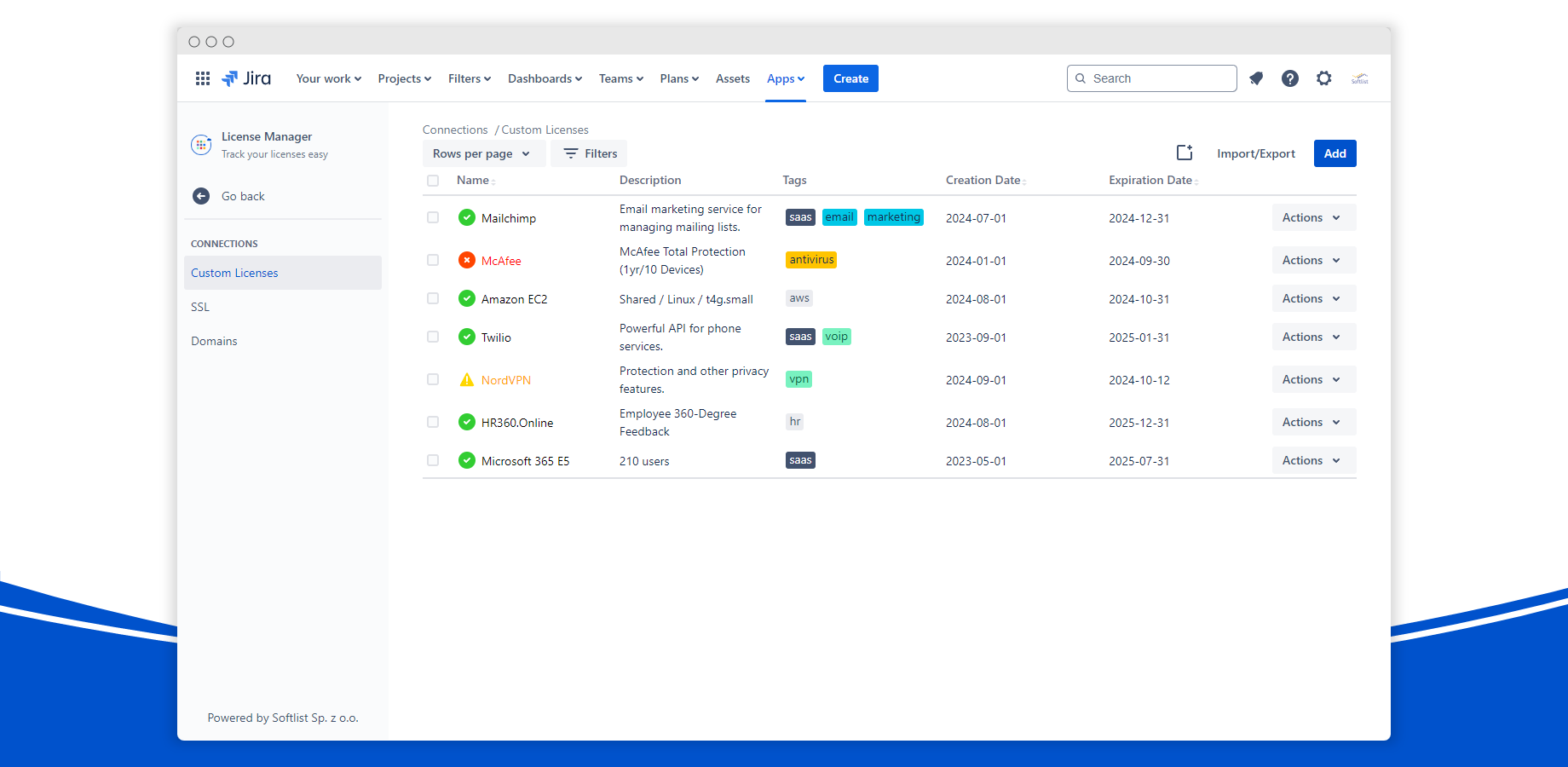1568x767 pixels.
Task: Click the Create button
Action: (x=850, y=78)
